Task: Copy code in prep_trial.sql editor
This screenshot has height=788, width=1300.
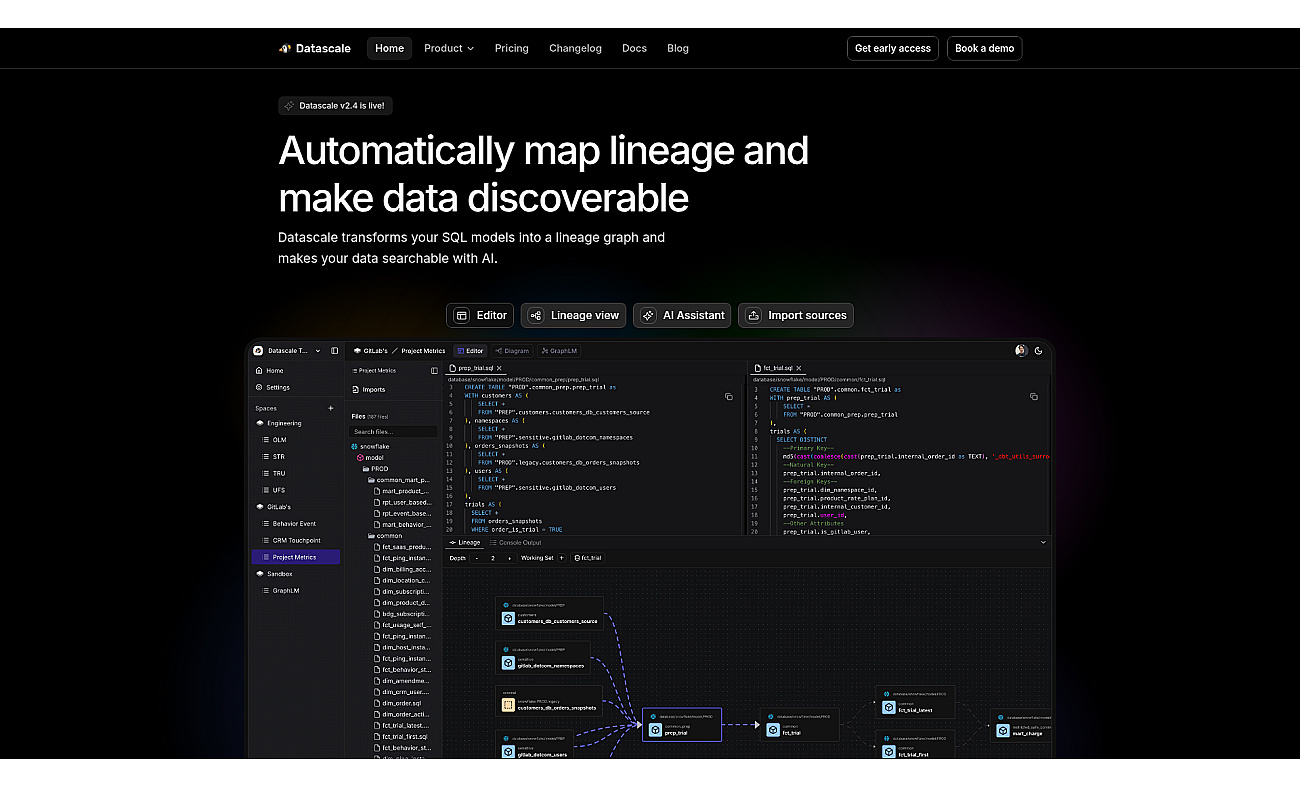Action: click(728, 397)
